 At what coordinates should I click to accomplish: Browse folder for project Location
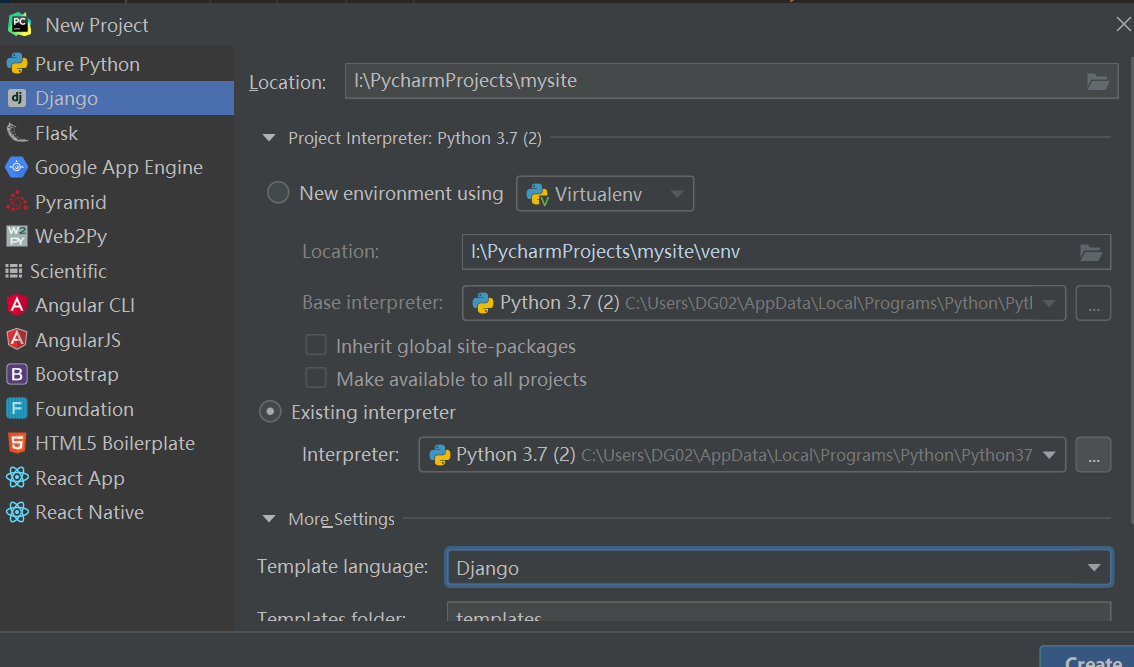pos(1098,82)
